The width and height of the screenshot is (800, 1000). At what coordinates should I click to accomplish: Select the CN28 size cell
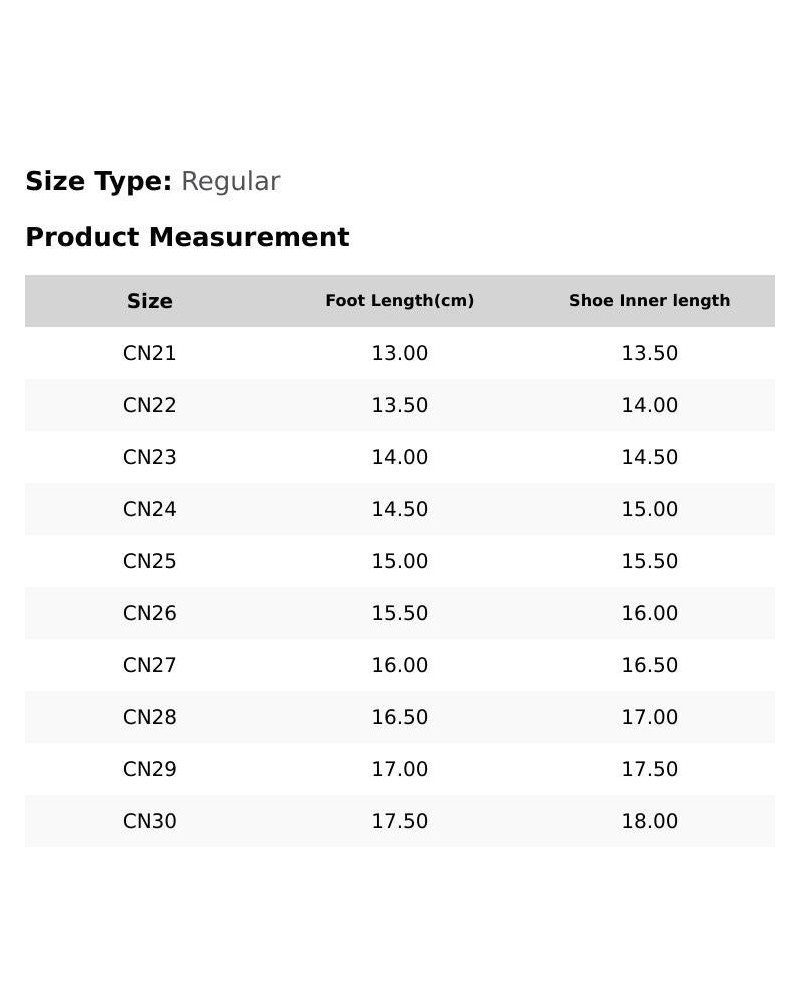(149, 717)
